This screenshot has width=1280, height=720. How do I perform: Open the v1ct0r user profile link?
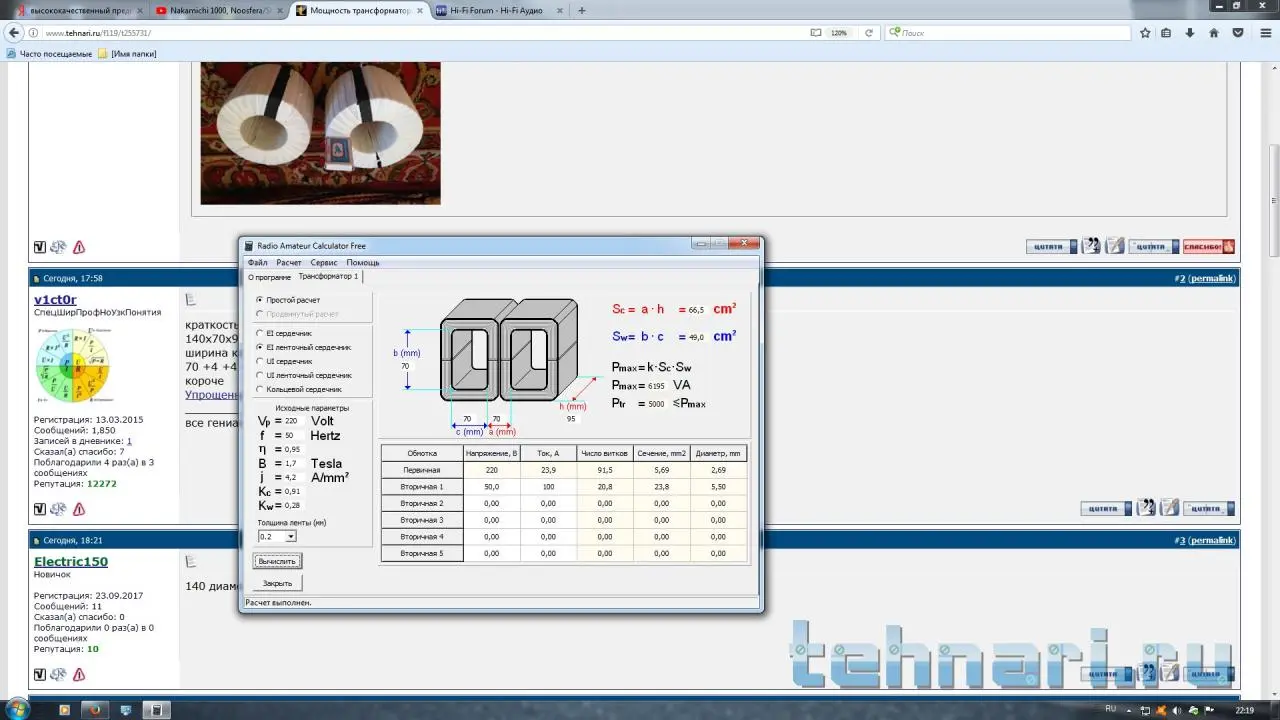(55, 300)
